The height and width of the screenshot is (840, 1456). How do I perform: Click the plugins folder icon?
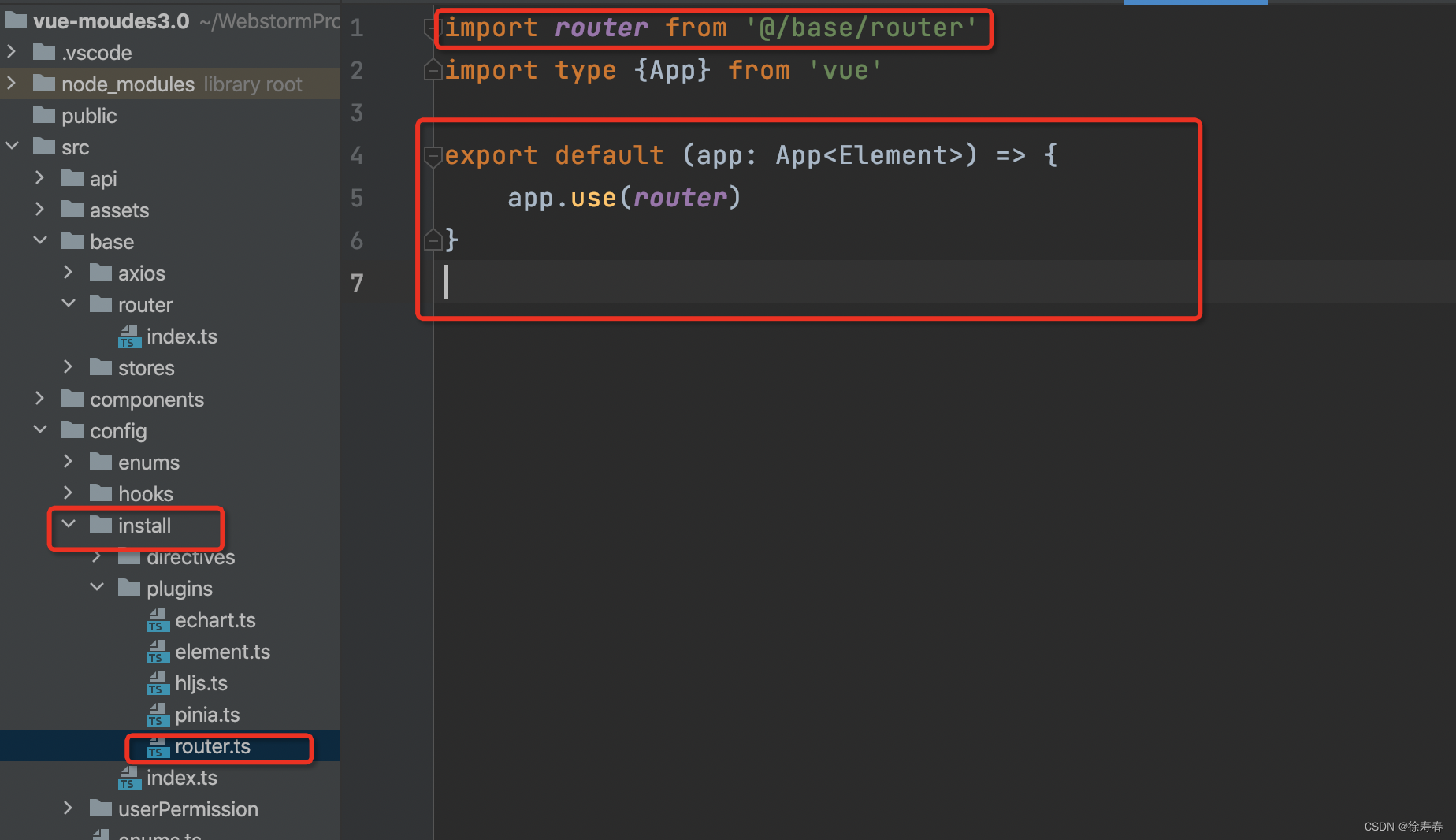point(129,588)
